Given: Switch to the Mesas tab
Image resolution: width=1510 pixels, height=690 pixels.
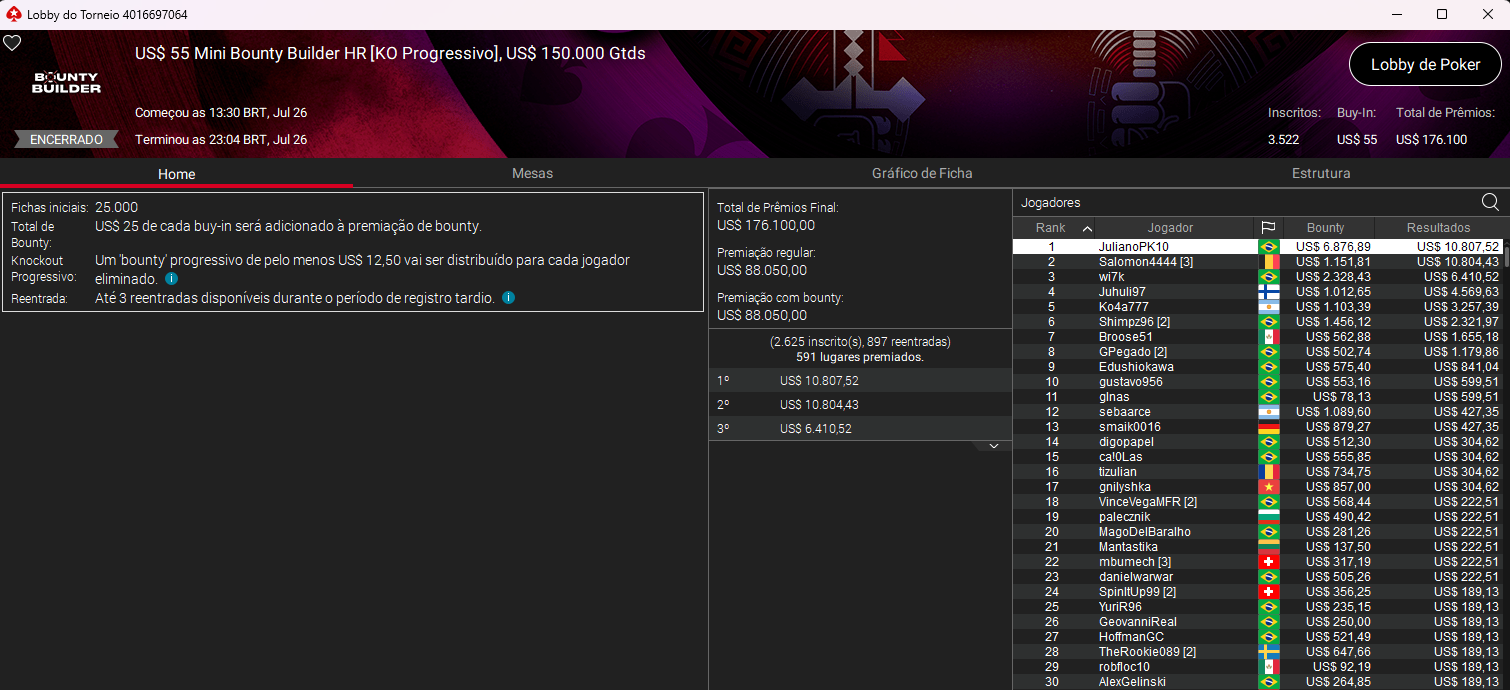Looking at the screenshot, I should pos(532,173).
